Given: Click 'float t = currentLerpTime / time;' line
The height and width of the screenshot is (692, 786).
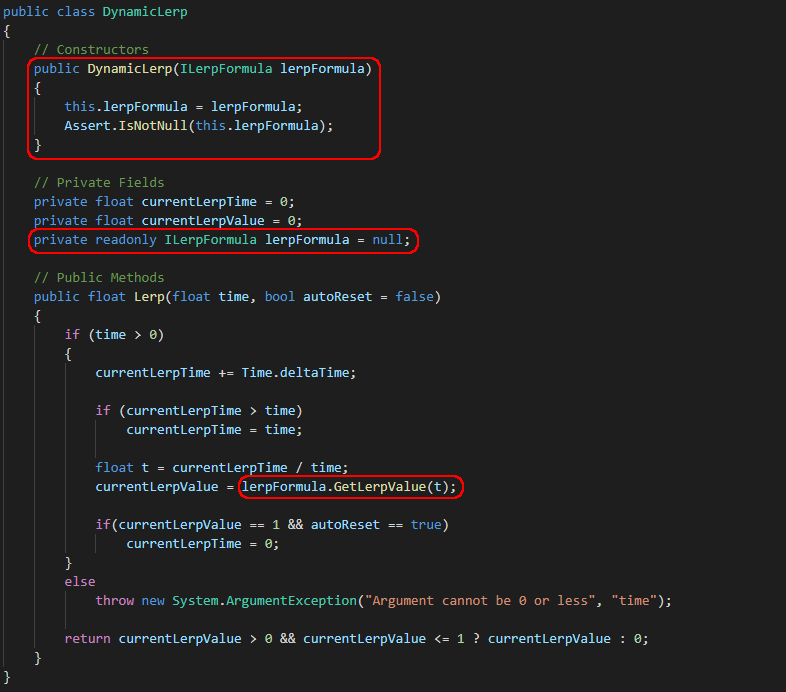Looking at the screenshot, I should [x=222, y=468].
